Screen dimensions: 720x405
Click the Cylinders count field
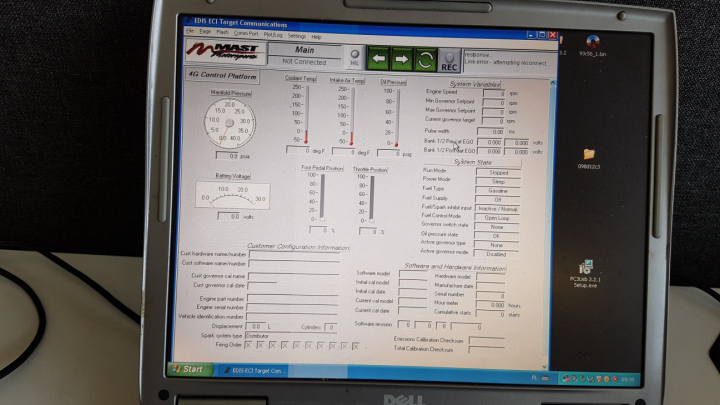tap(330, 327)
